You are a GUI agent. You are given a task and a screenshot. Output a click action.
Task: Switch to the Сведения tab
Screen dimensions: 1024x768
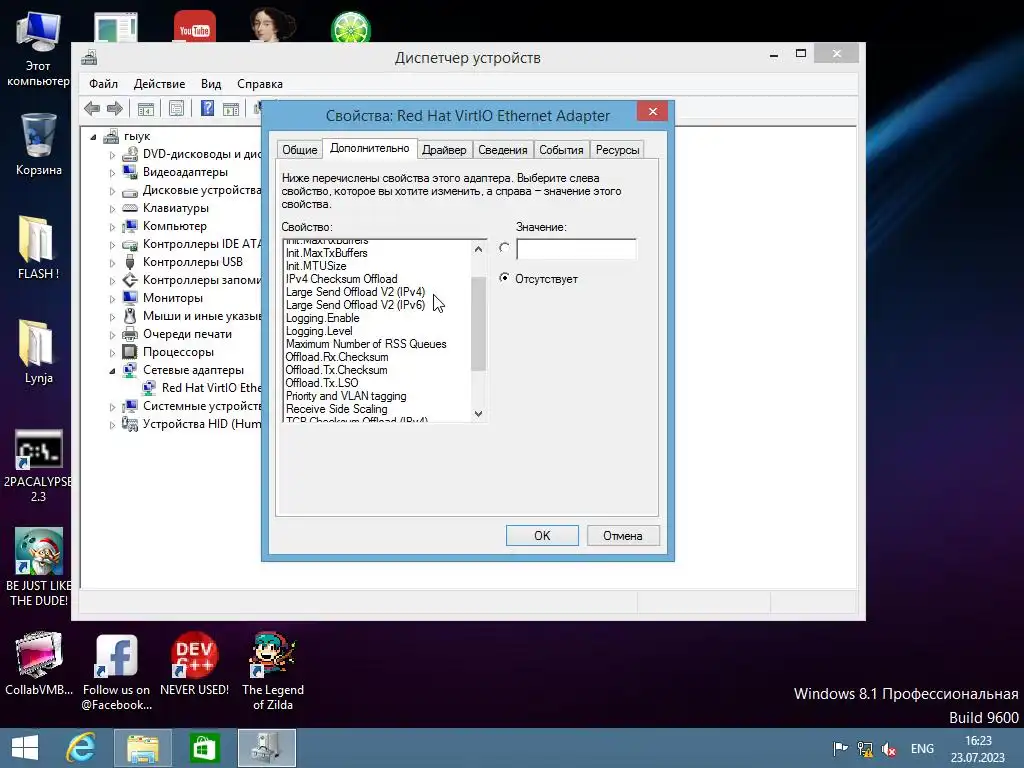(503, 150)
